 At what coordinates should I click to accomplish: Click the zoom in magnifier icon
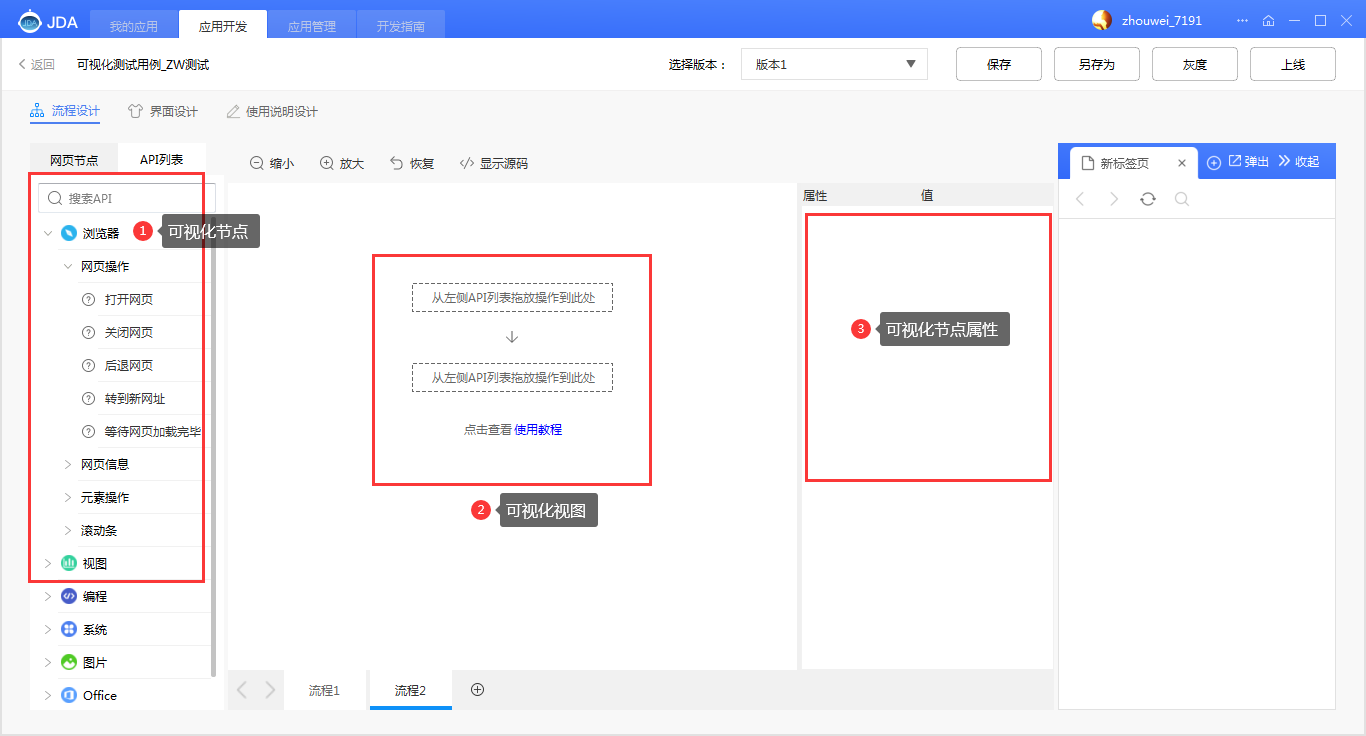pyautogui.click(x=327, y=163)
